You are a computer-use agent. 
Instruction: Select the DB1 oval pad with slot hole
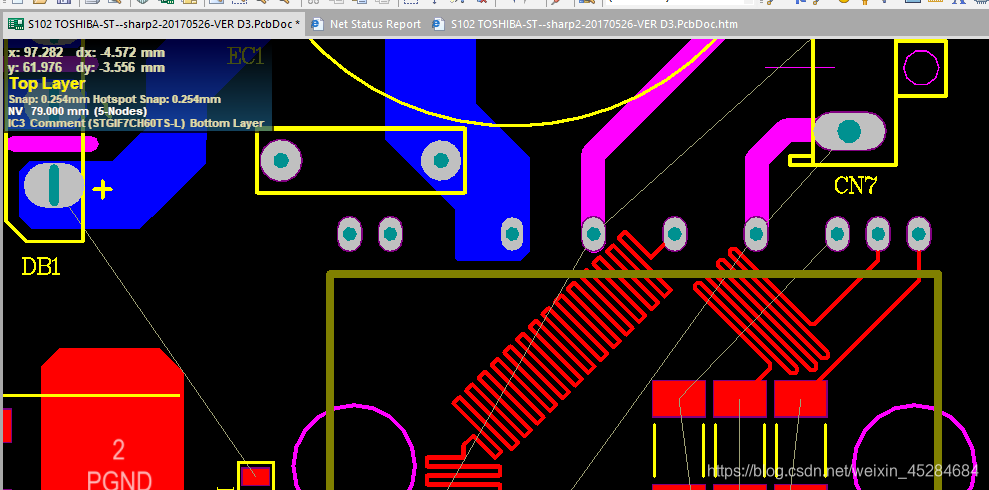pyautogui.click(x=54, y=185)
